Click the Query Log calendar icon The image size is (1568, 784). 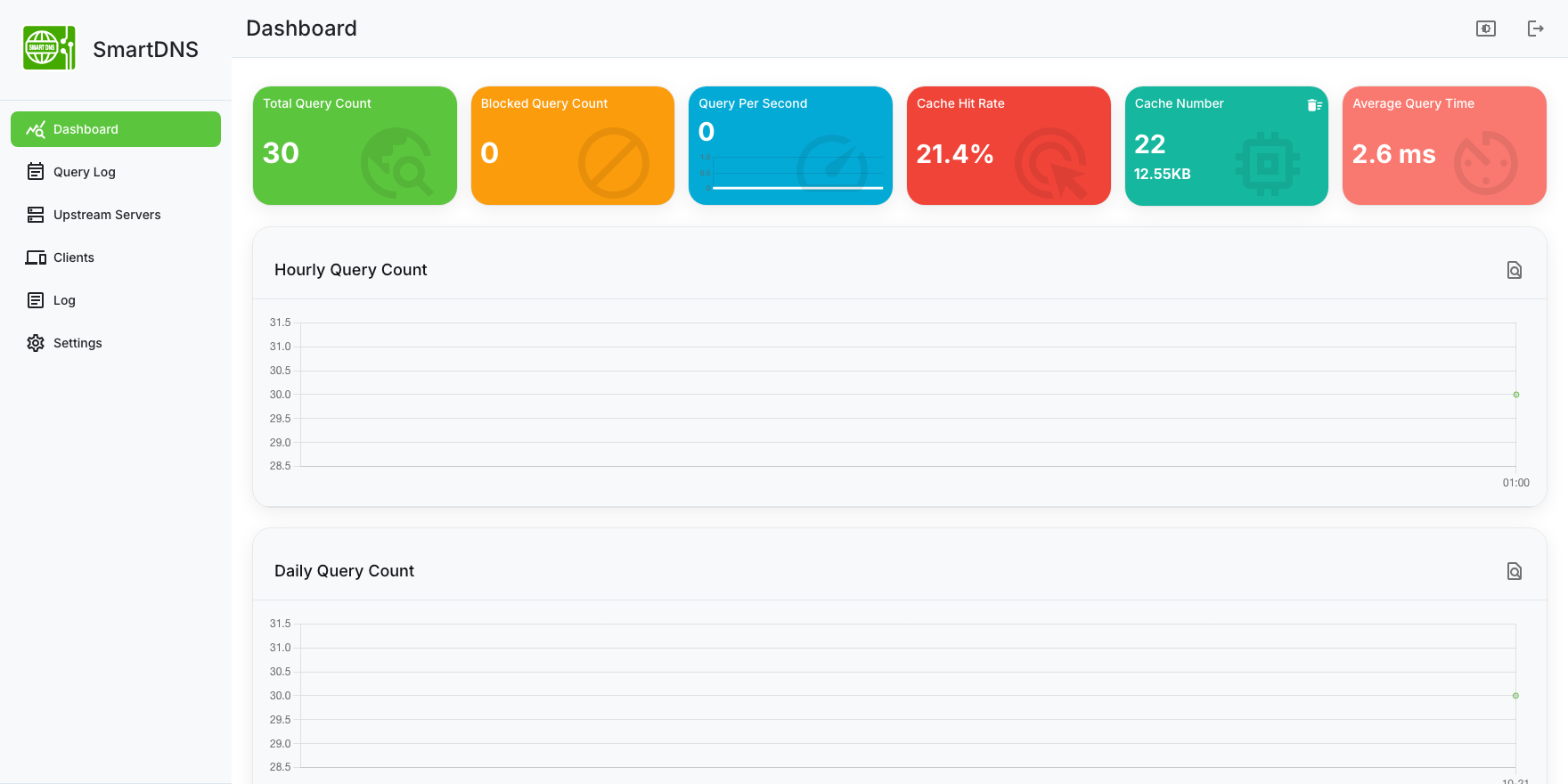click(36, 172)
